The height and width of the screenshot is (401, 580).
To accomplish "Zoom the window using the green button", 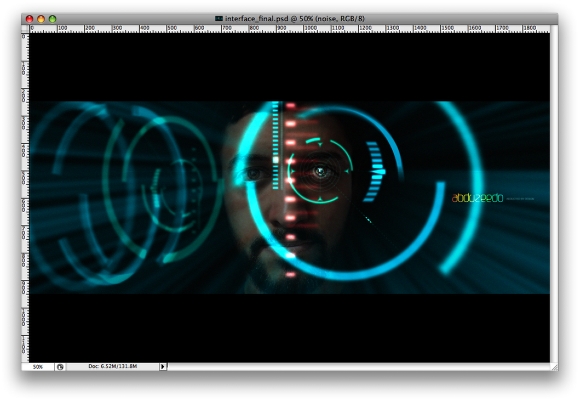I will (x=53, y=18).
